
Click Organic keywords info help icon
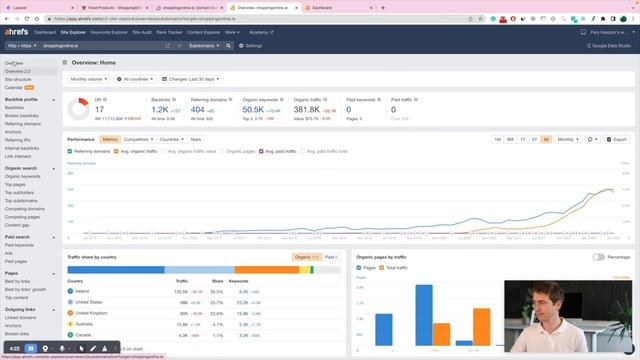coord(282,100)
